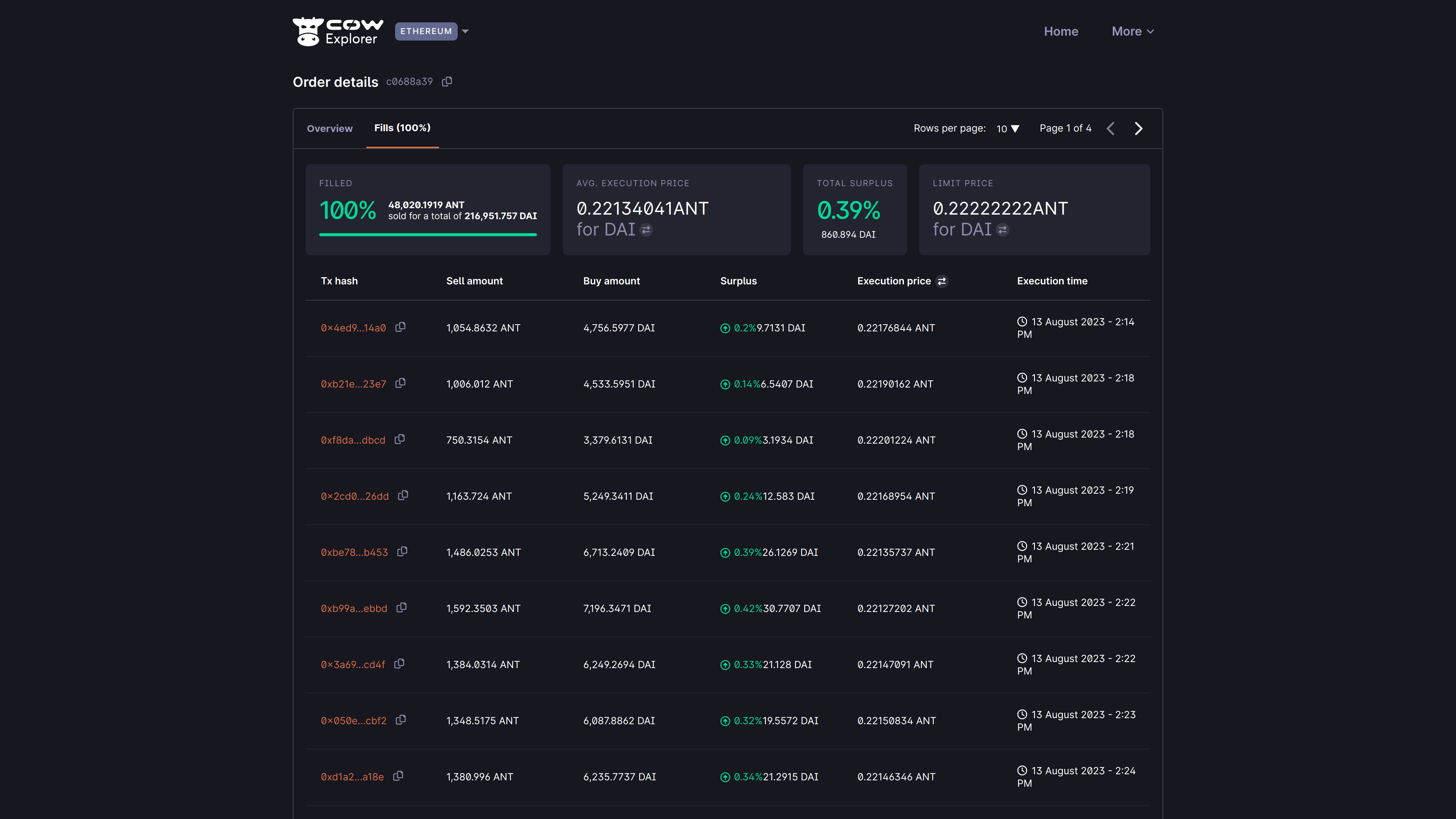Copy tx hash 0xb99a...ebbd
This screenshot has height=819, width=1456.
(401, 607)
